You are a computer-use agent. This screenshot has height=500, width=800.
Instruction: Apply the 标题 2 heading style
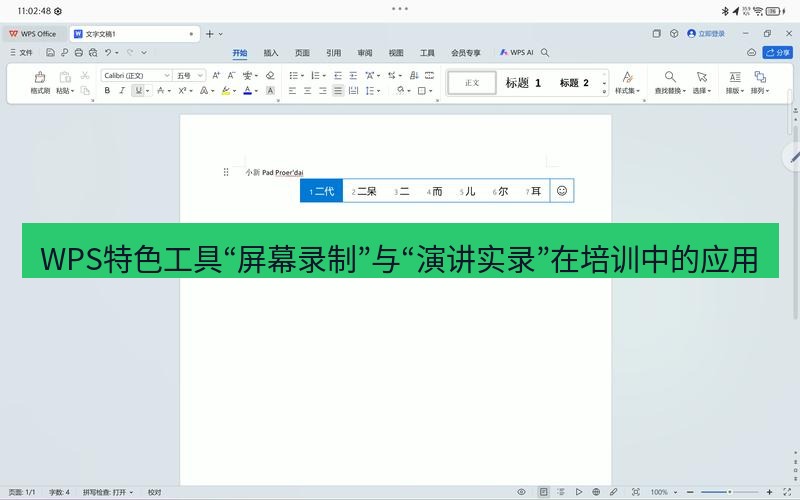[574, 83]
